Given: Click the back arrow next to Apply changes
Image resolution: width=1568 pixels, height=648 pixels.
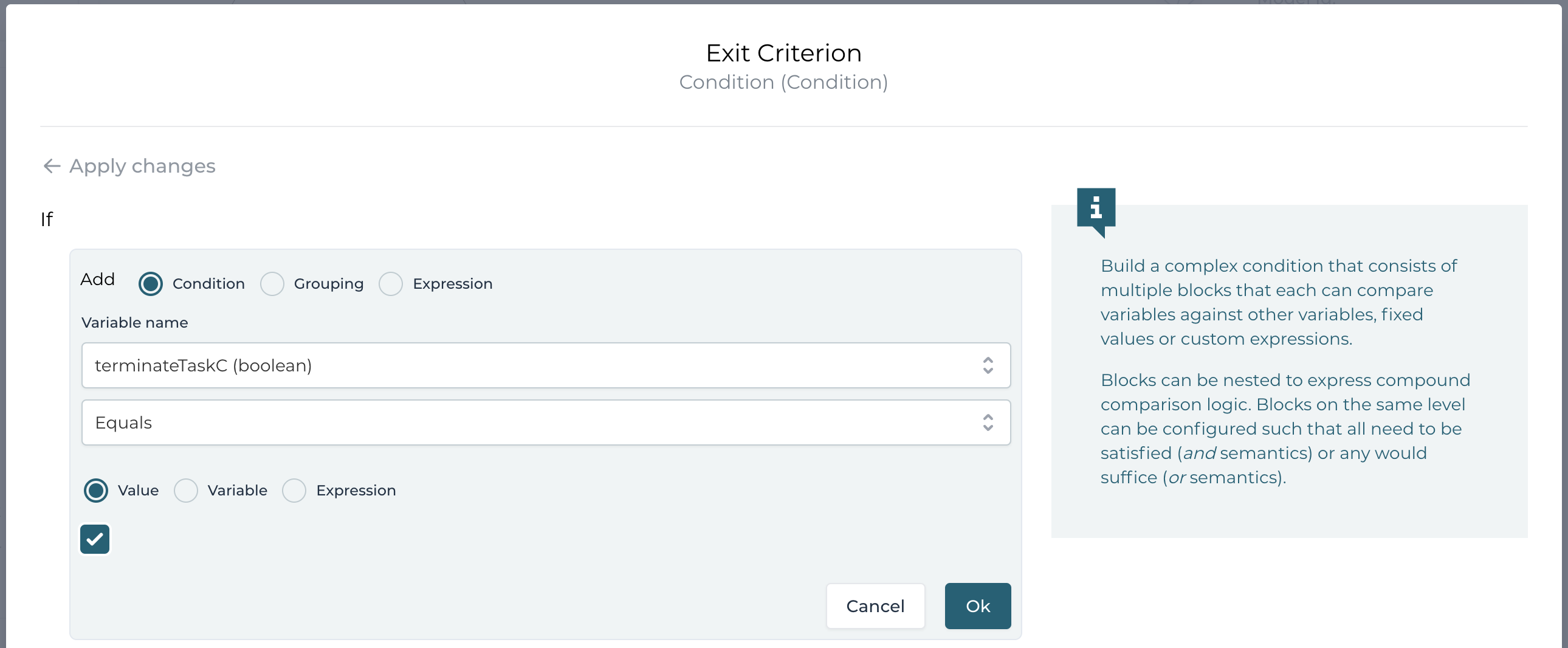Looking at the screenshot, I should tap(52, 166).
